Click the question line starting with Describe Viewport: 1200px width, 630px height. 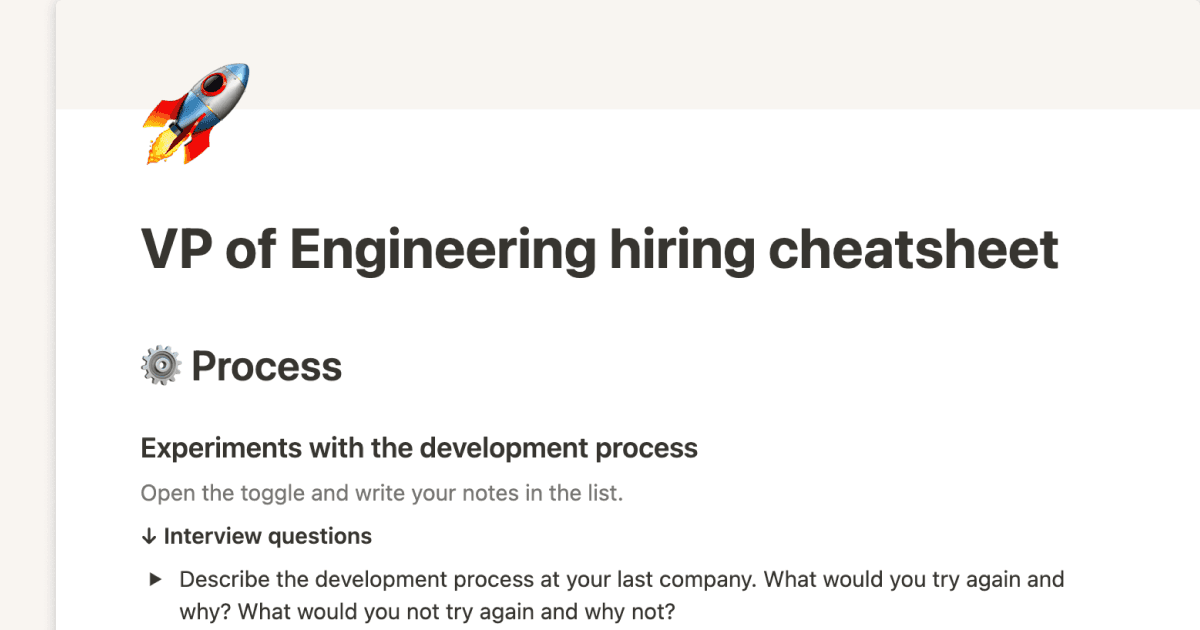click(x=621, y=579)
